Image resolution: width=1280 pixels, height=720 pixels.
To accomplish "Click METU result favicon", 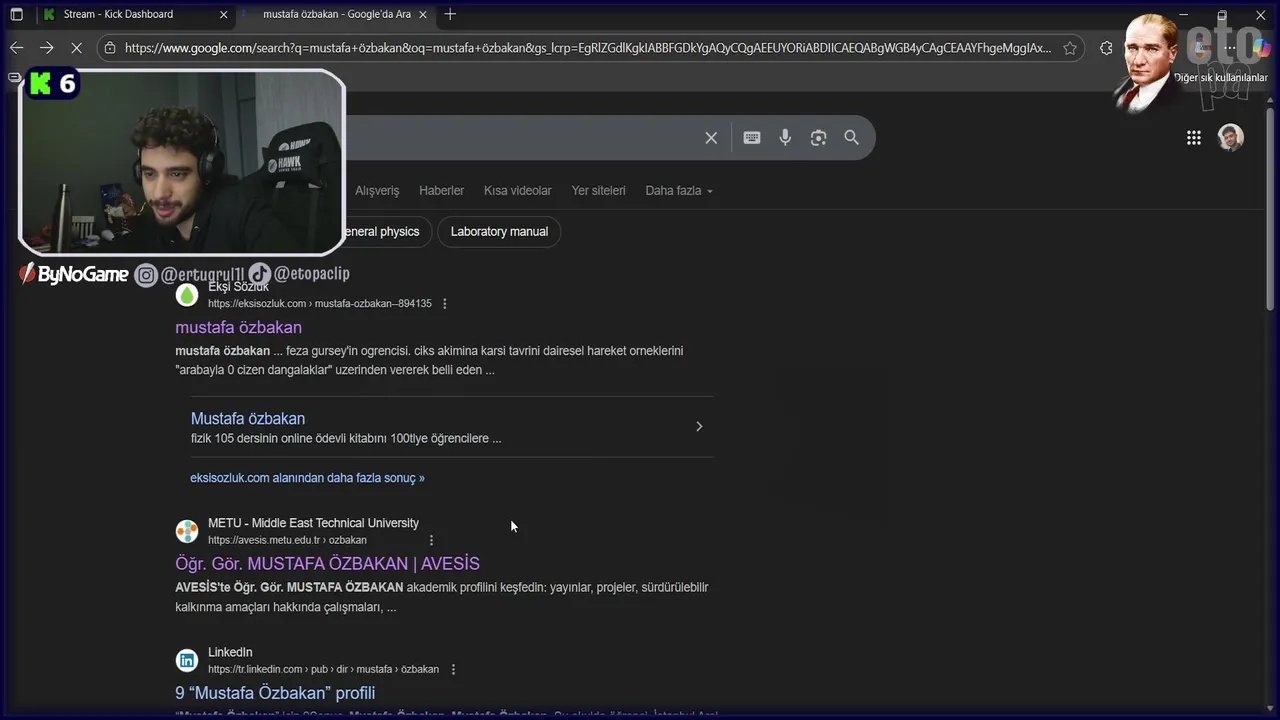I will pyautogui.click(x=187, y=531).
